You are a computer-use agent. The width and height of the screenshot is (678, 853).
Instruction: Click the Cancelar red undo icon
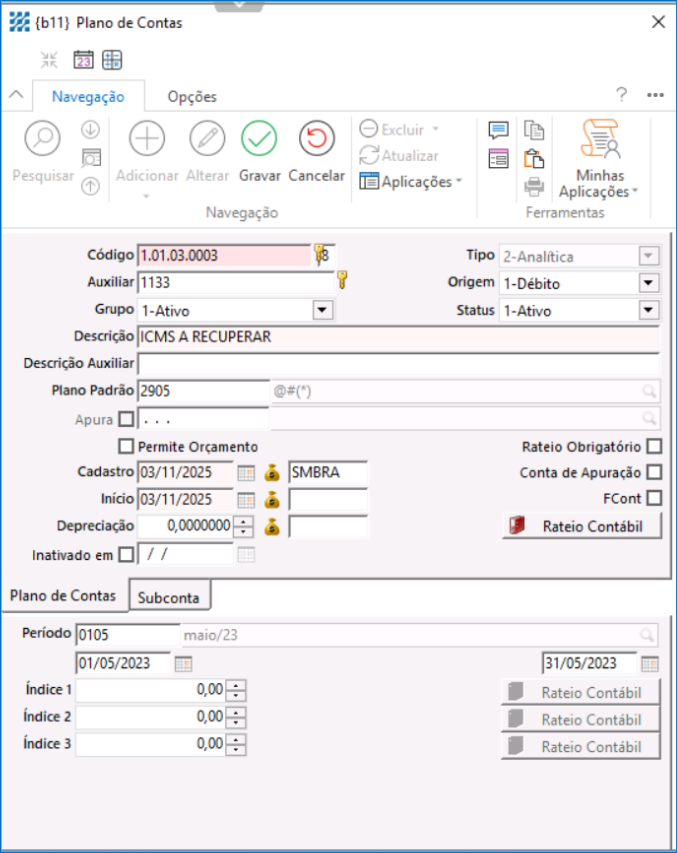click(316, 139)
